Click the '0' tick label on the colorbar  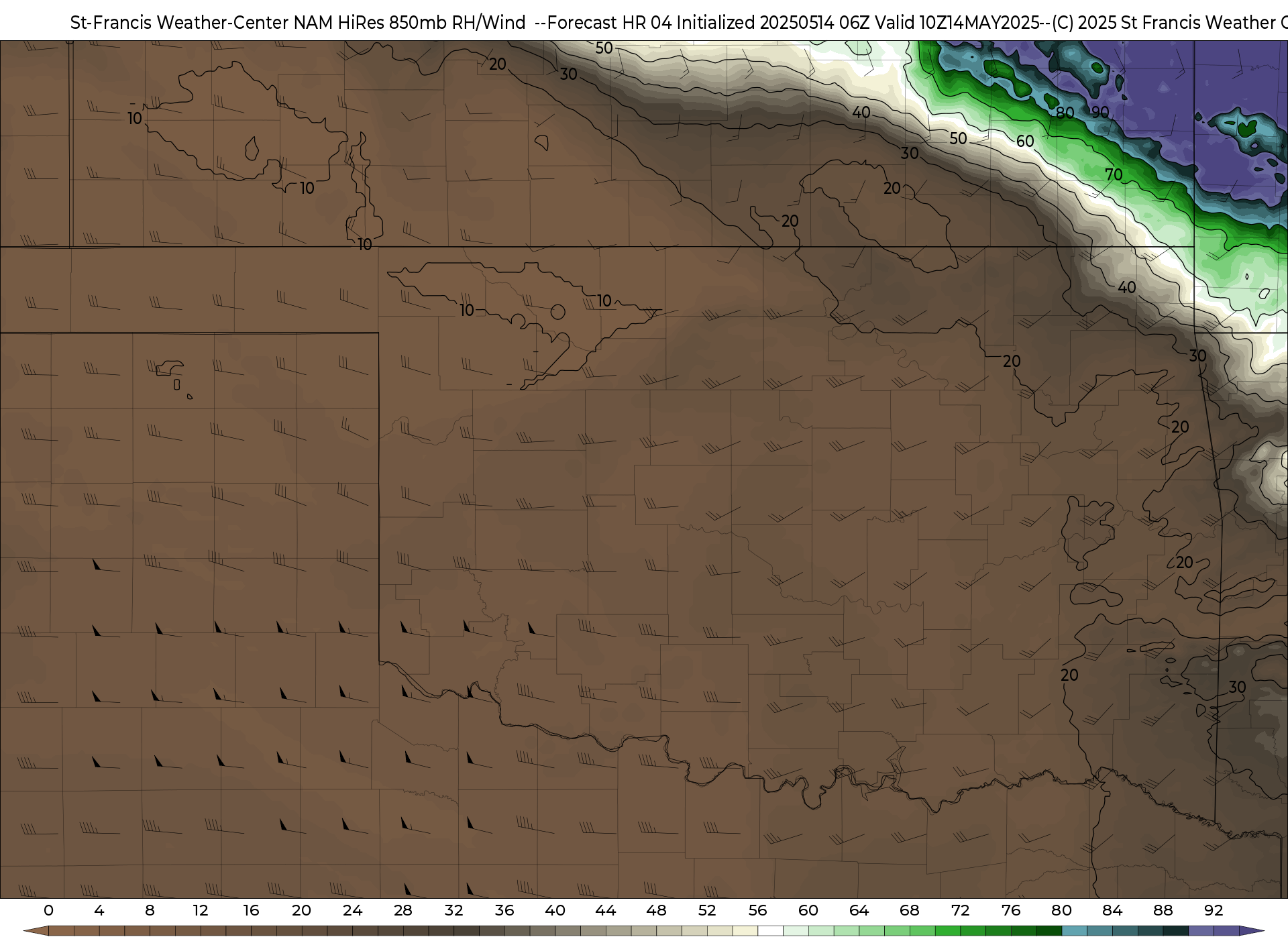48,910
